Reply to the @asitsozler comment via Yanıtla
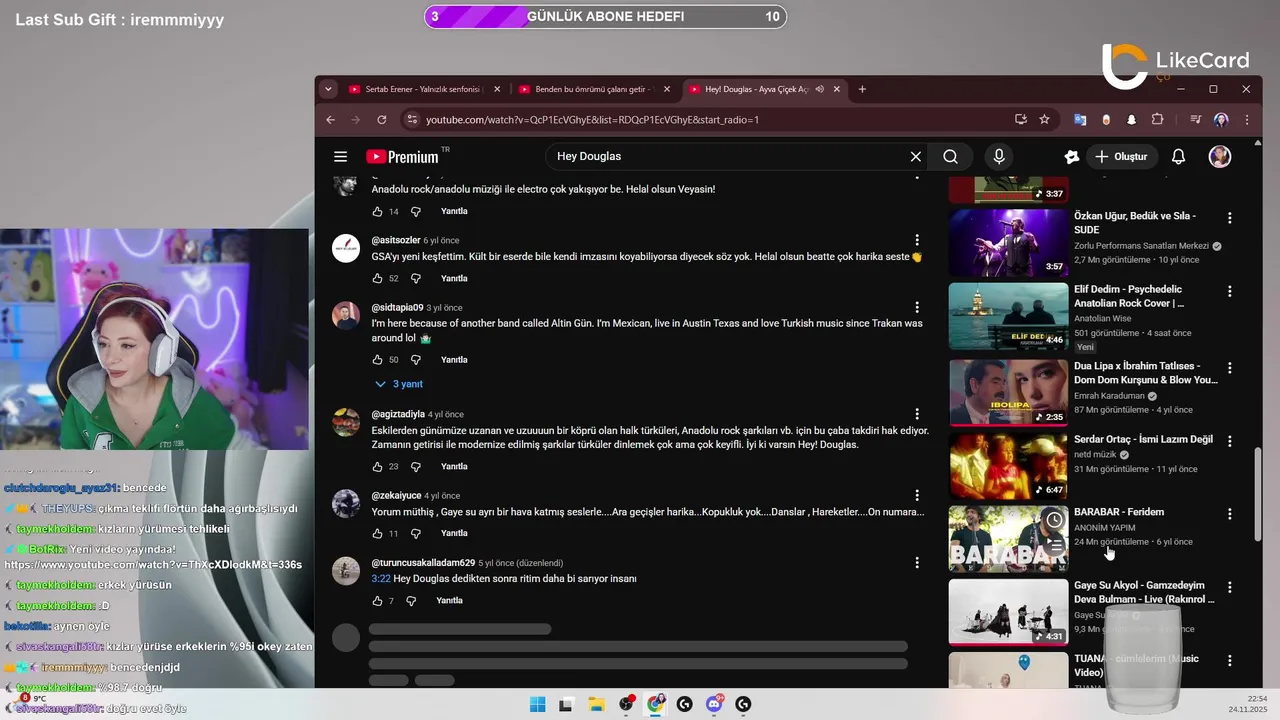This screenshot has height=720, width=1280. [454, 278]
